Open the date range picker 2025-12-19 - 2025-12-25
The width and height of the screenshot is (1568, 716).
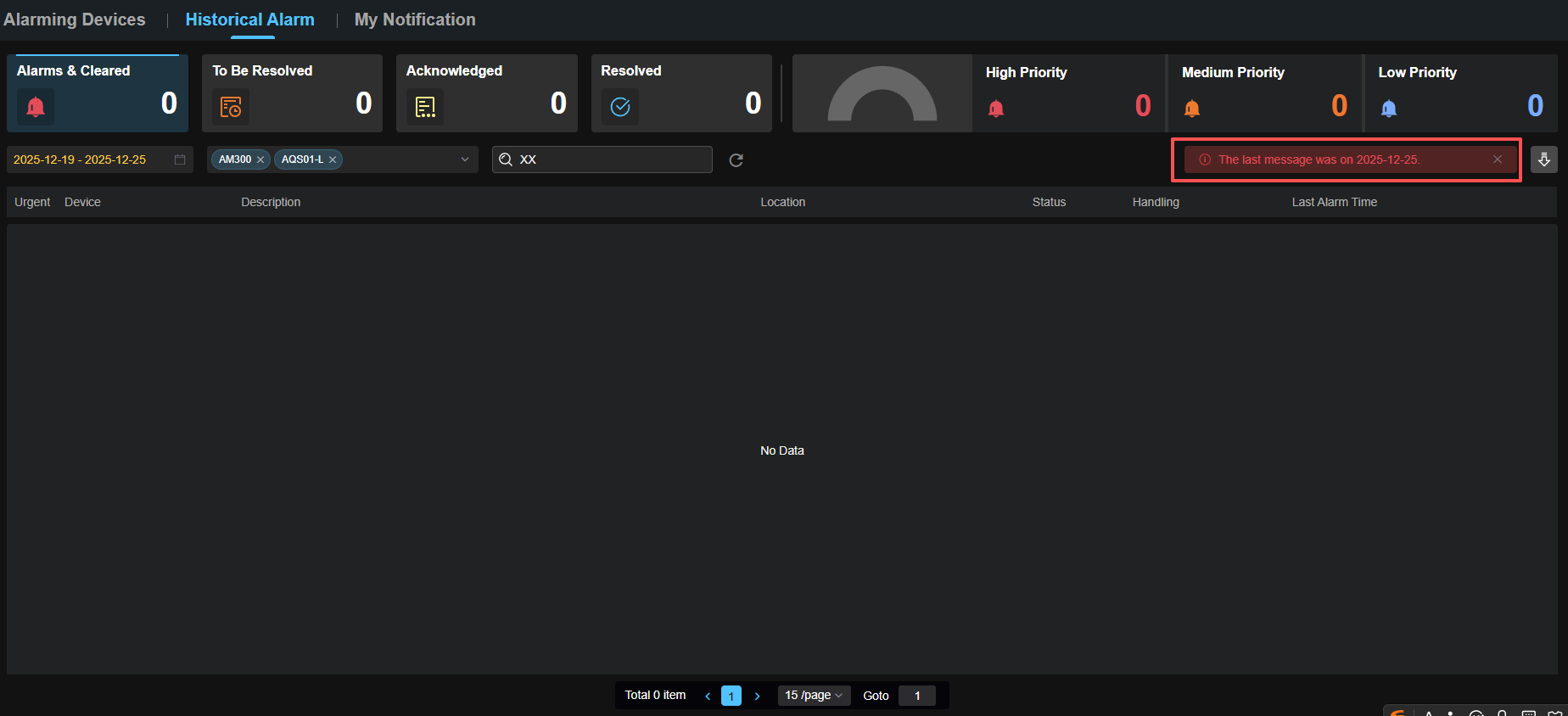click(81, 159)
